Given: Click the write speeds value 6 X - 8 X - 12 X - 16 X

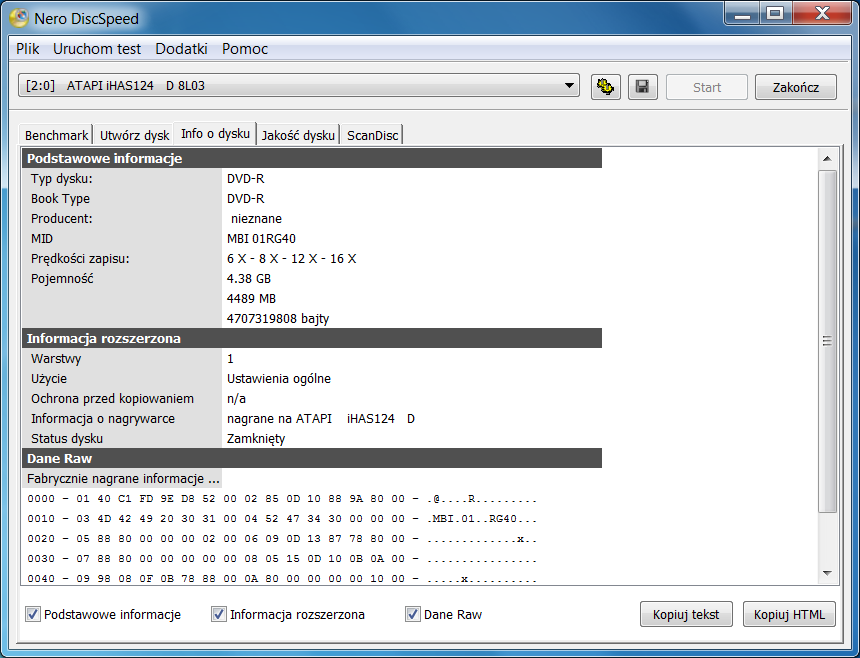Looking at the screenshot, I should click(x=291, y=258).
